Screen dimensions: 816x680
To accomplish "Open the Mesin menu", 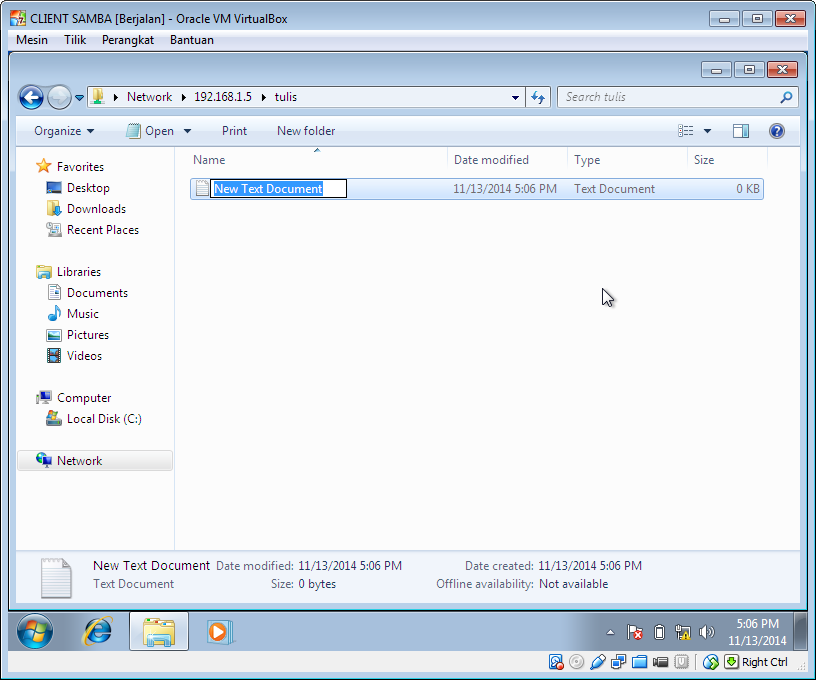I will [x=31, y=40].
